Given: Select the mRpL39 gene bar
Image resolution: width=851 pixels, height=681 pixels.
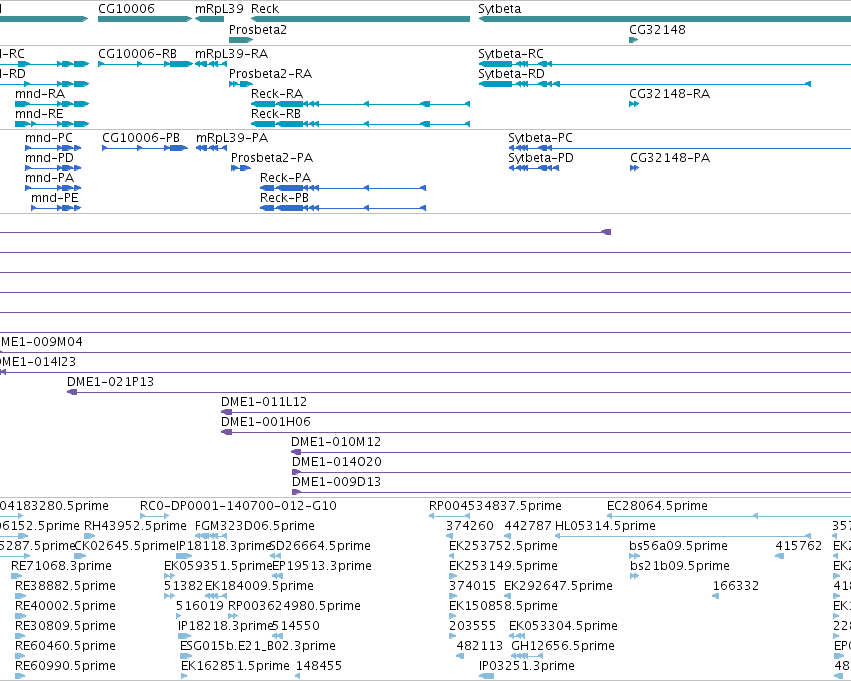Looking at the screenshot, I should tap(209, 19).
